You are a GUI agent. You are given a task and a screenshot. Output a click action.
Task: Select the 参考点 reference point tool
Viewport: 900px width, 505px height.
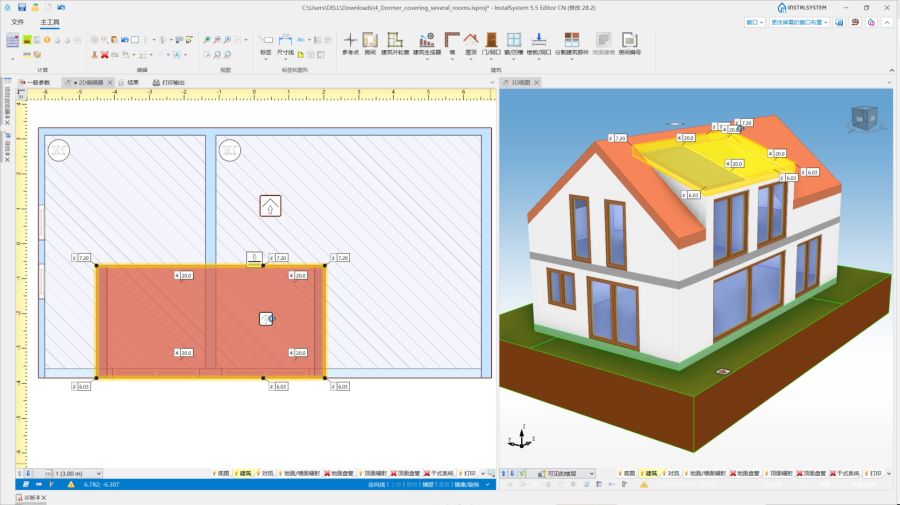(x=350, y=41)
